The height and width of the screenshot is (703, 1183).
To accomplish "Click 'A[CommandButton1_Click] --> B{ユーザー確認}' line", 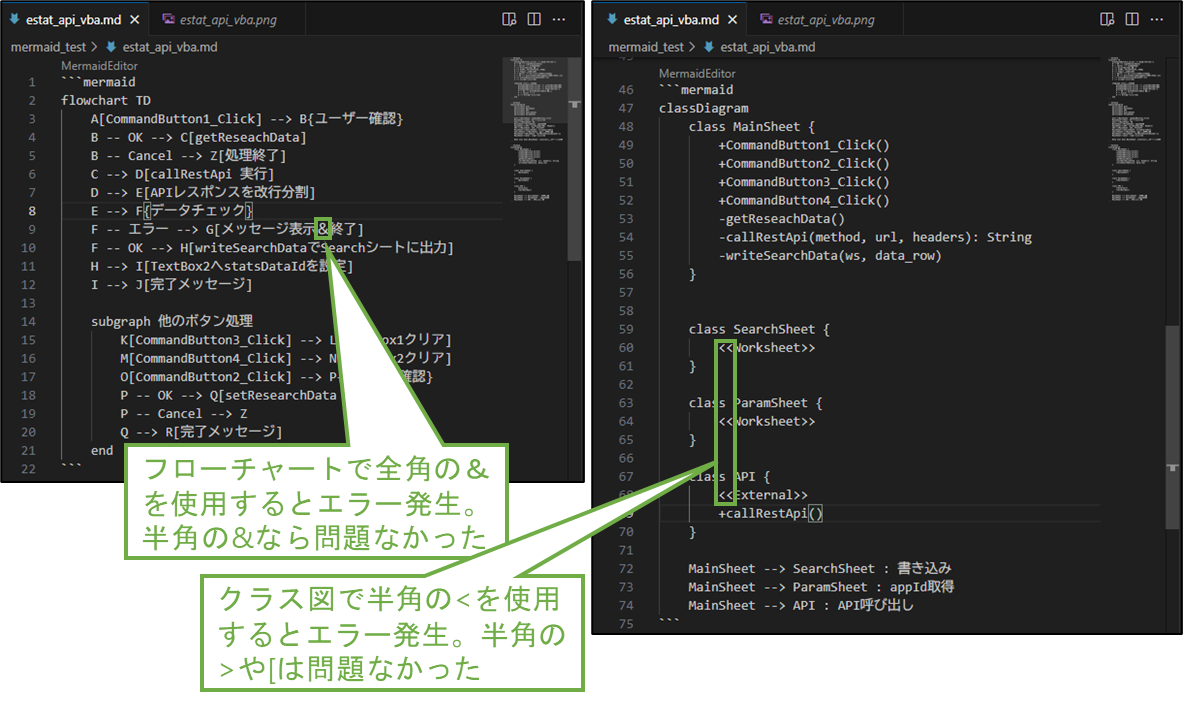I will click(247, 119).
